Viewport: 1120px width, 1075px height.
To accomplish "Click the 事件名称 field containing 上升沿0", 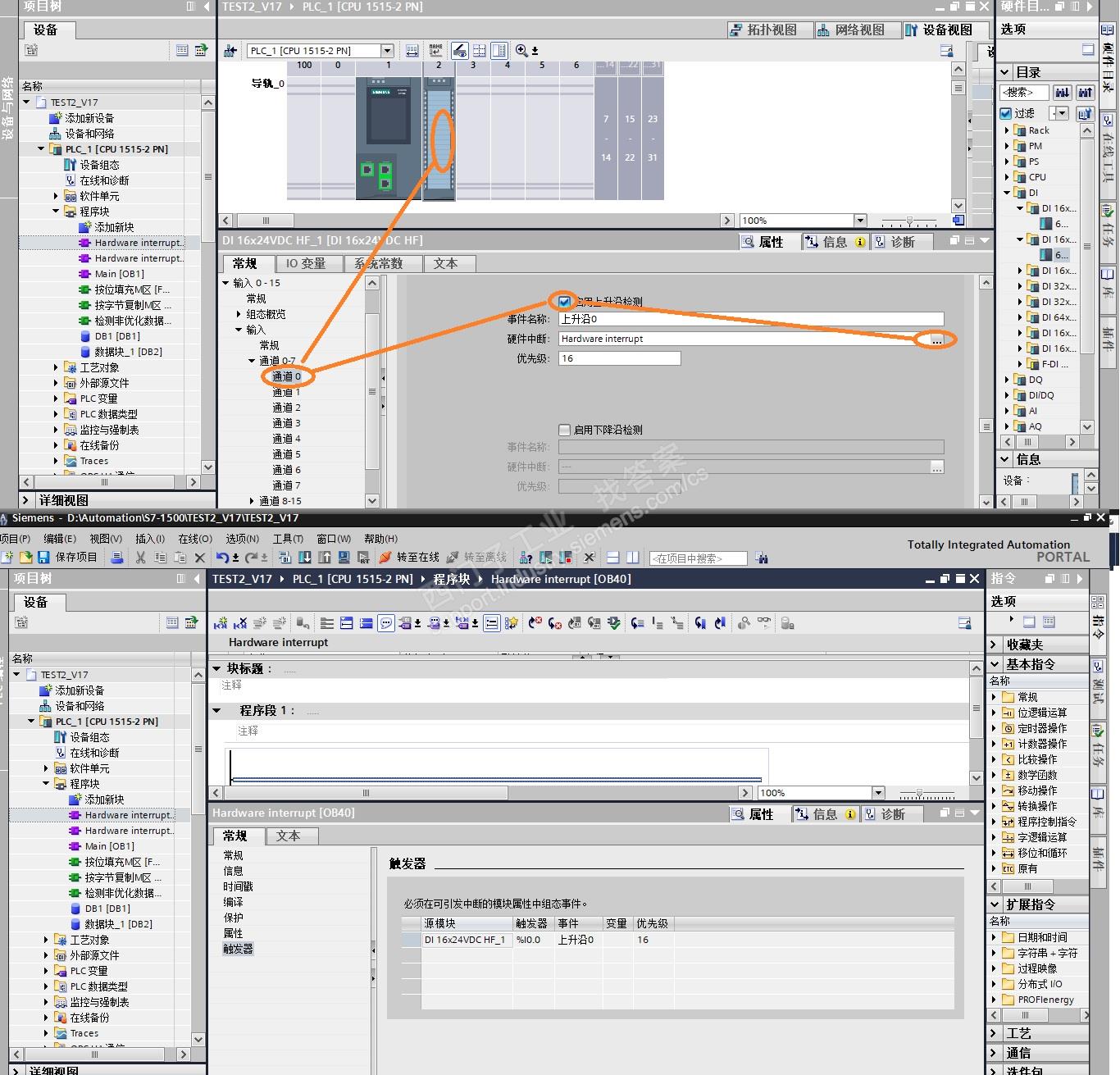I will pyautogui.click(x=751, y=319).
